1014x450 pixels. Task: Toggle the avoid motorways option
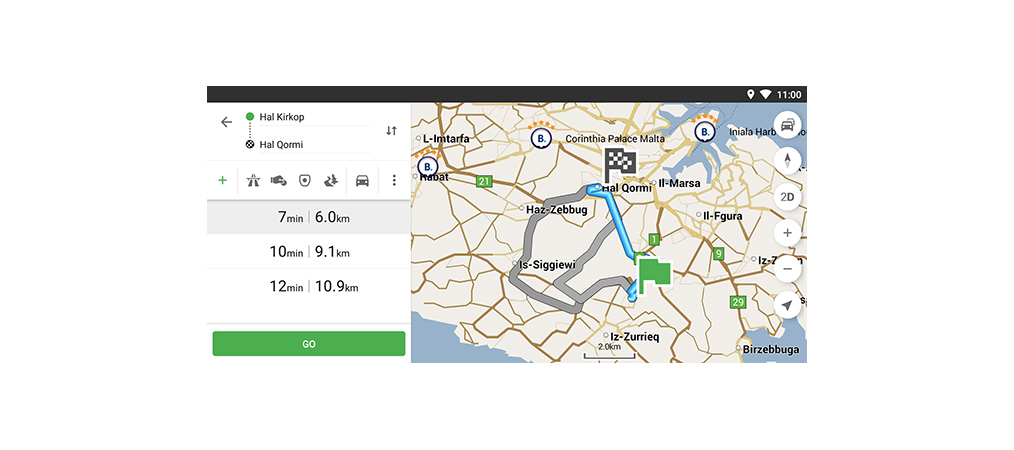pos(254,180)
